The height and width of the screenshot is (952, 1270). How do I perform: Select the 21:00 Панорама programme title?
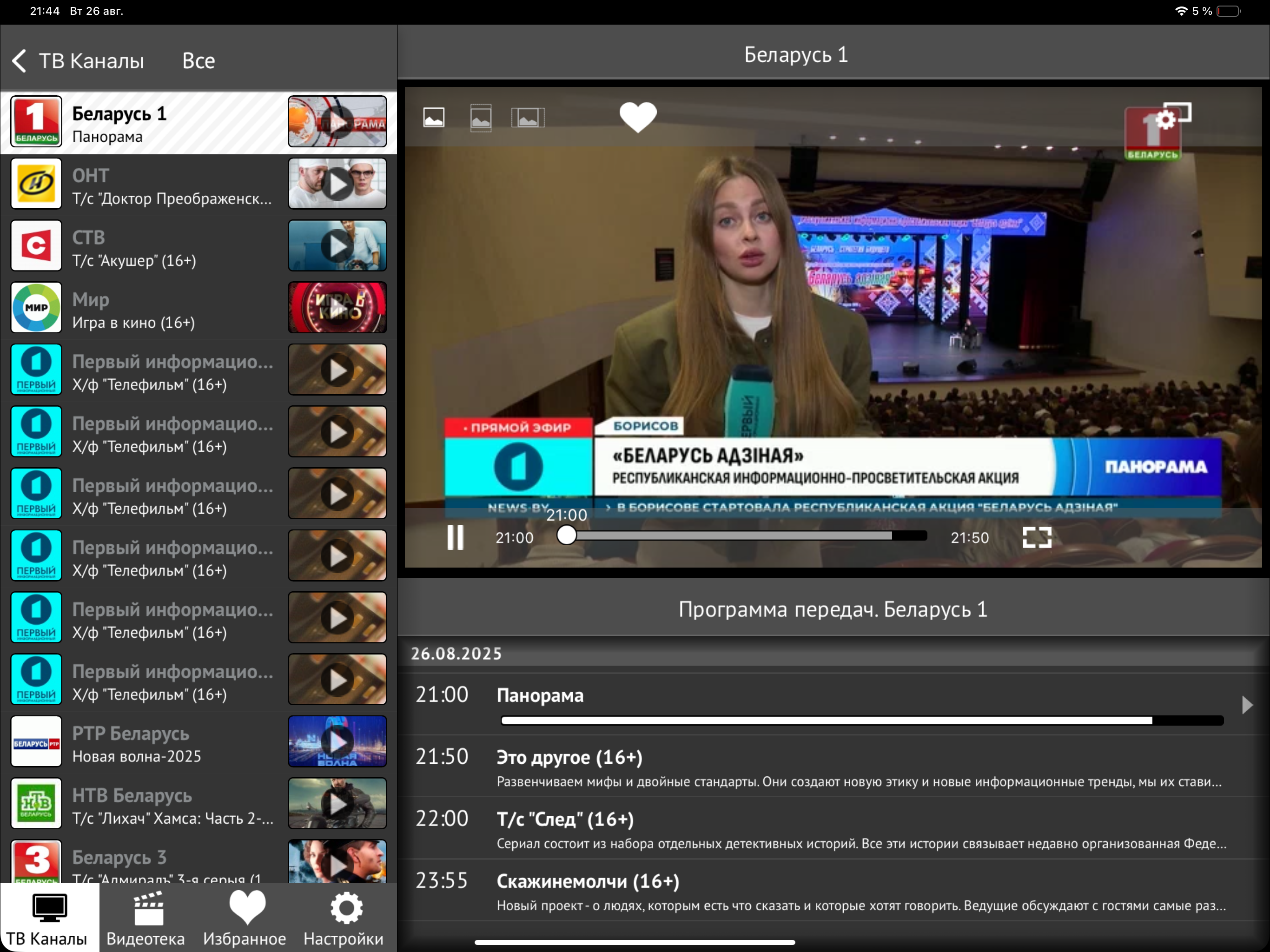click(540, 695)
